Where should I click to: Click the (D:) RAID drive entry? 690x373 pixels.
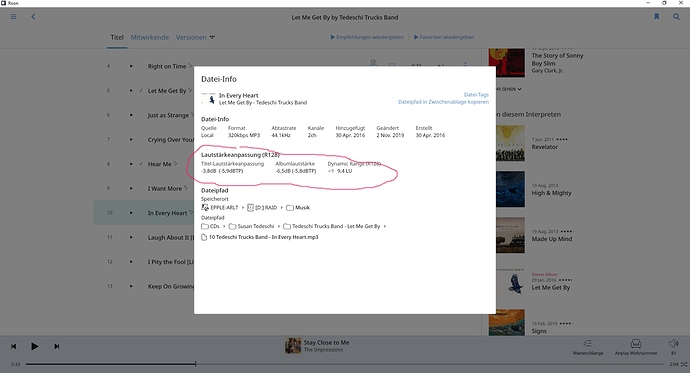tap(262, 208)
